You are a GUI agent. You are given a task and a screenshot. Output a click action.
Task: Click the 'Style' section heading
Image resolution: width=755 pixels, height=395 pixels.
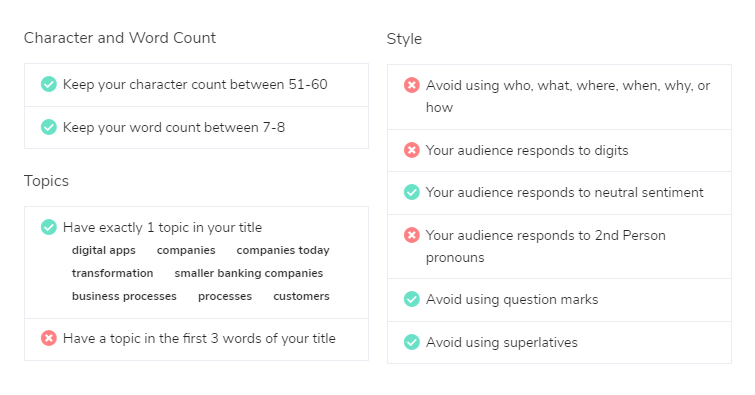click(x=404, y=39)
